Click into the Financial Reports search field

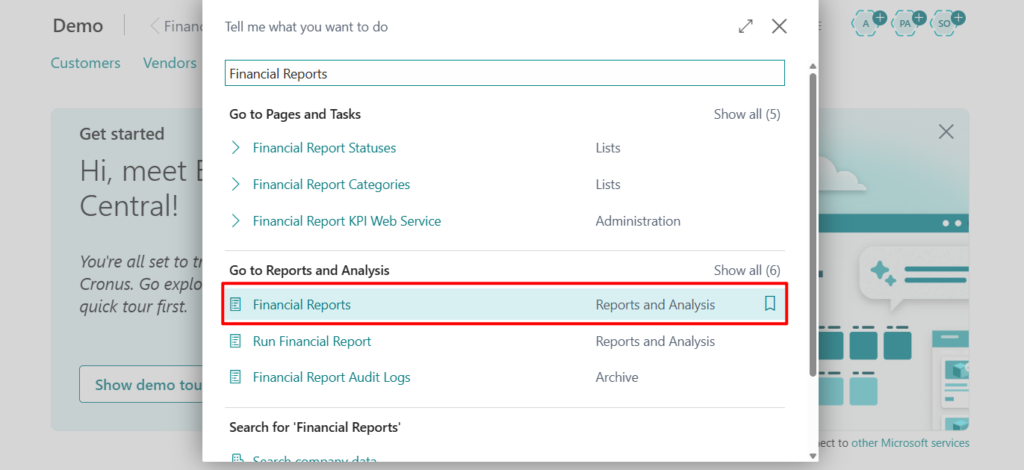coord(504,73)
